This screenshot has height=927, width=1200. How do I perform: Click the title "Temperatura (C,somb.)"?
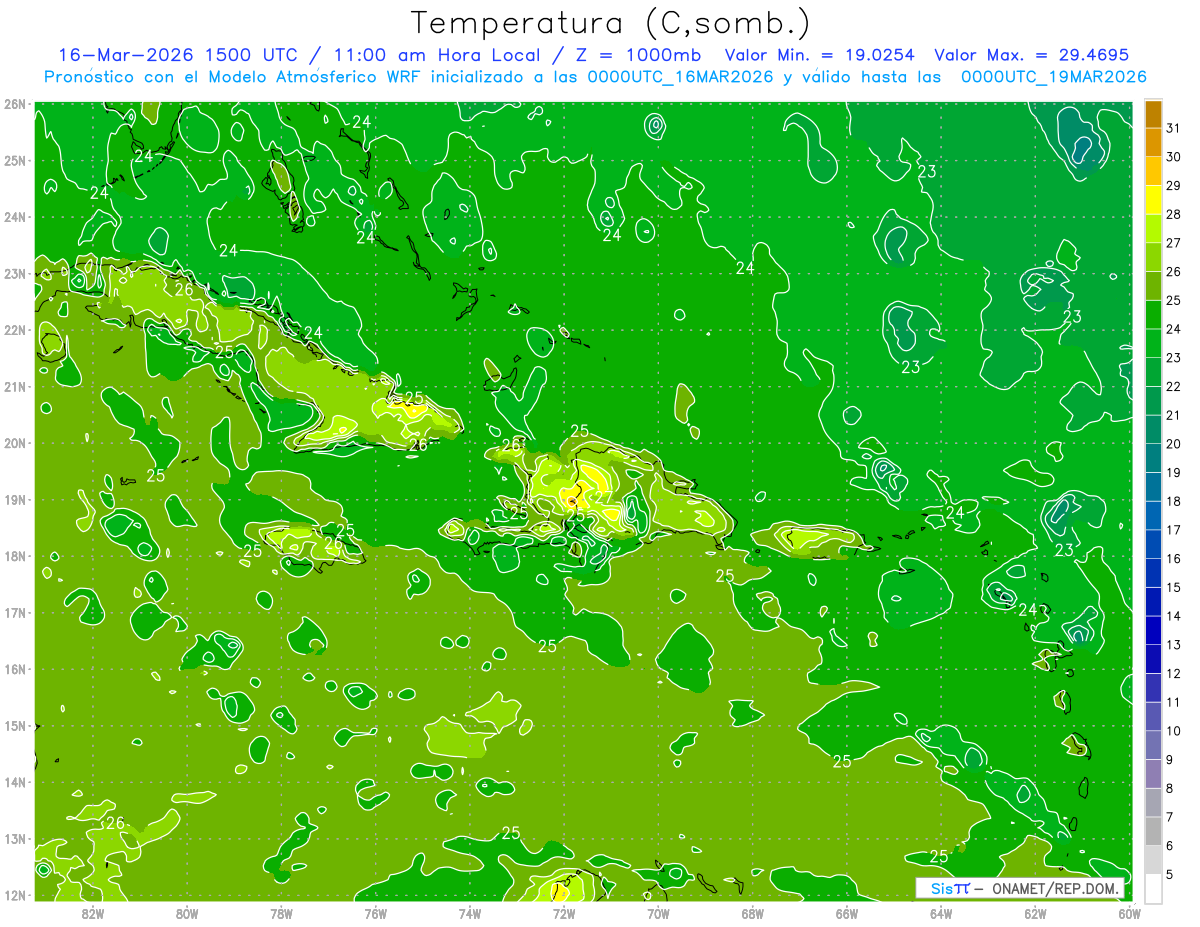click(x=611, y=23)
